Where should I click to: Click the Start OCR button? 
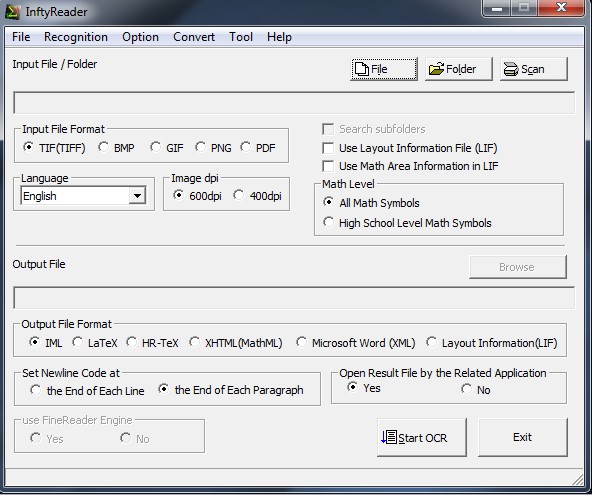pyautogui.click(x=422, y=437)
